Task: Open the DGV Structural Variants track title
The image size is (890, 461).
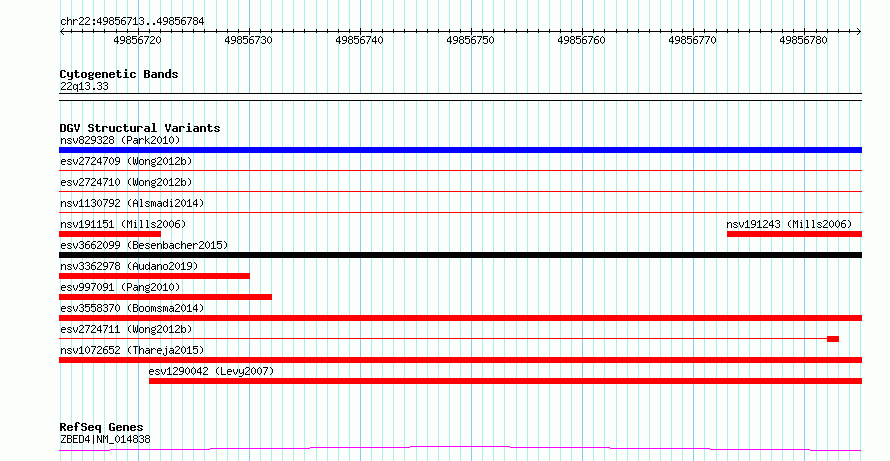Action: click(140, 128)
